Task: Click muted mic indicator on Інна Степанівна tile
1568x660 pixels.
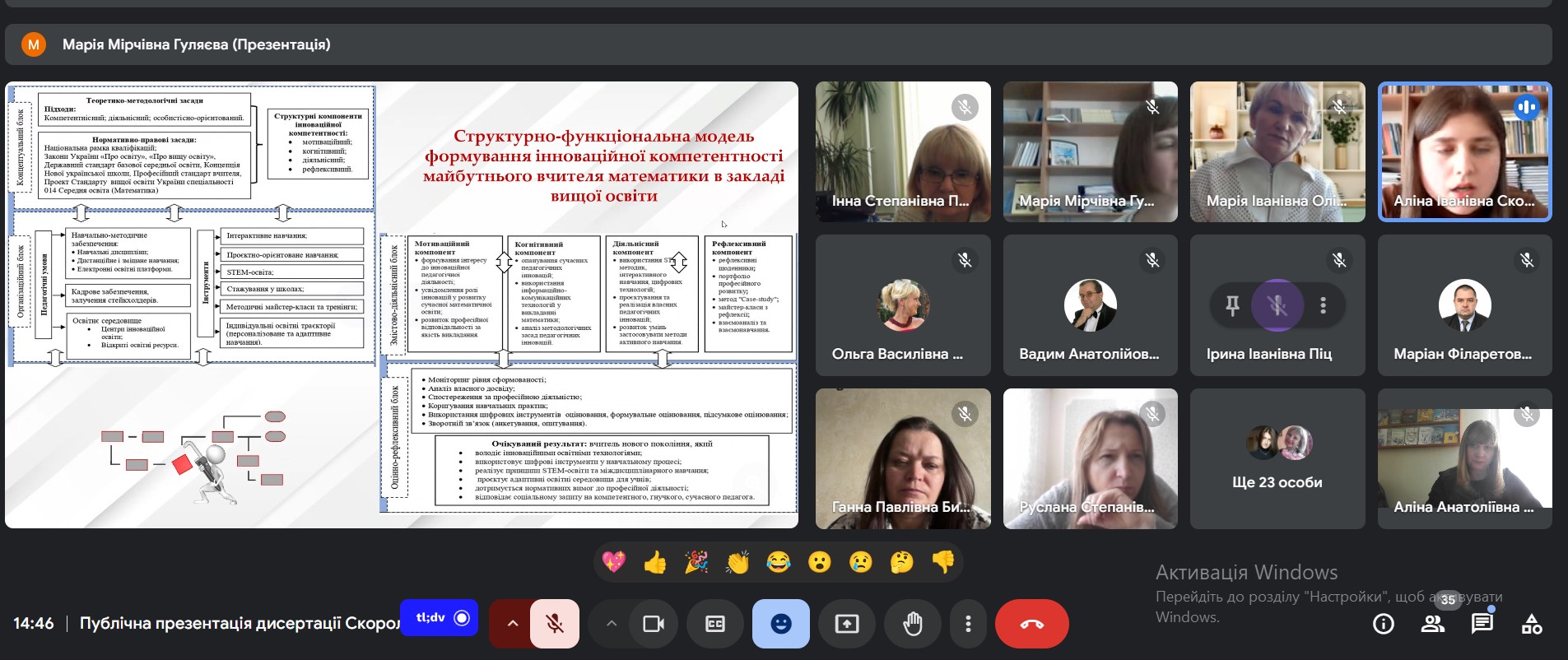Action: click(965, 108)
